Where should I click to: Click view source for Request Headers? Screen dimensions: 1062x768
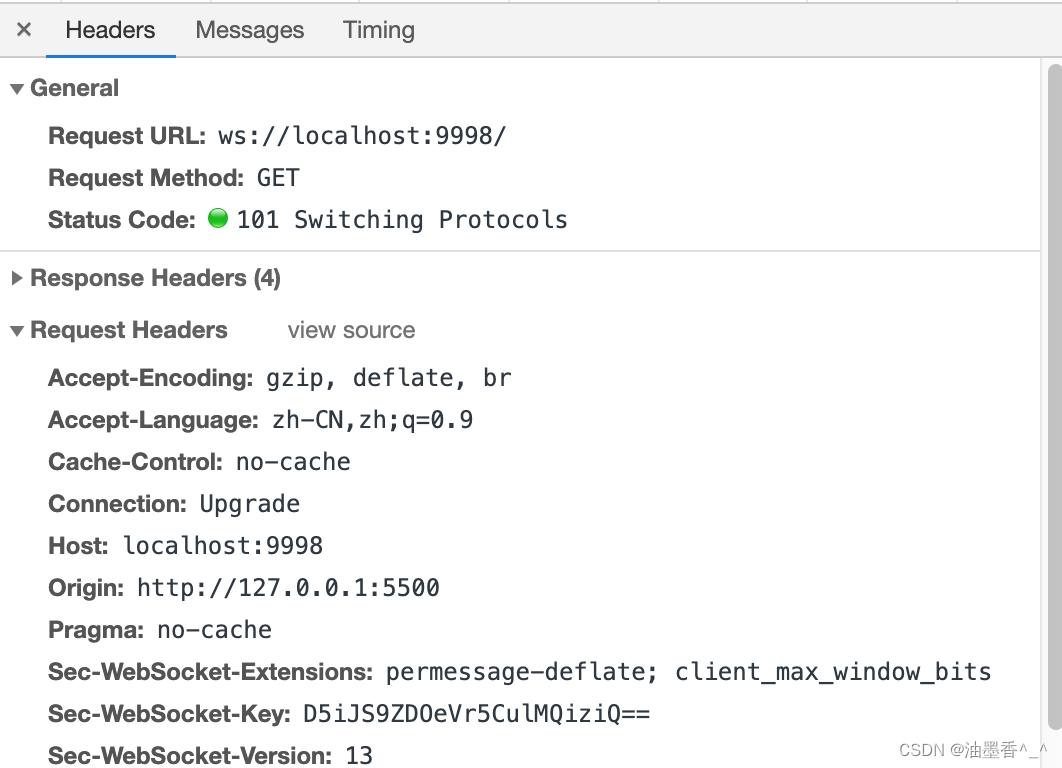click(x=351, y=330)
